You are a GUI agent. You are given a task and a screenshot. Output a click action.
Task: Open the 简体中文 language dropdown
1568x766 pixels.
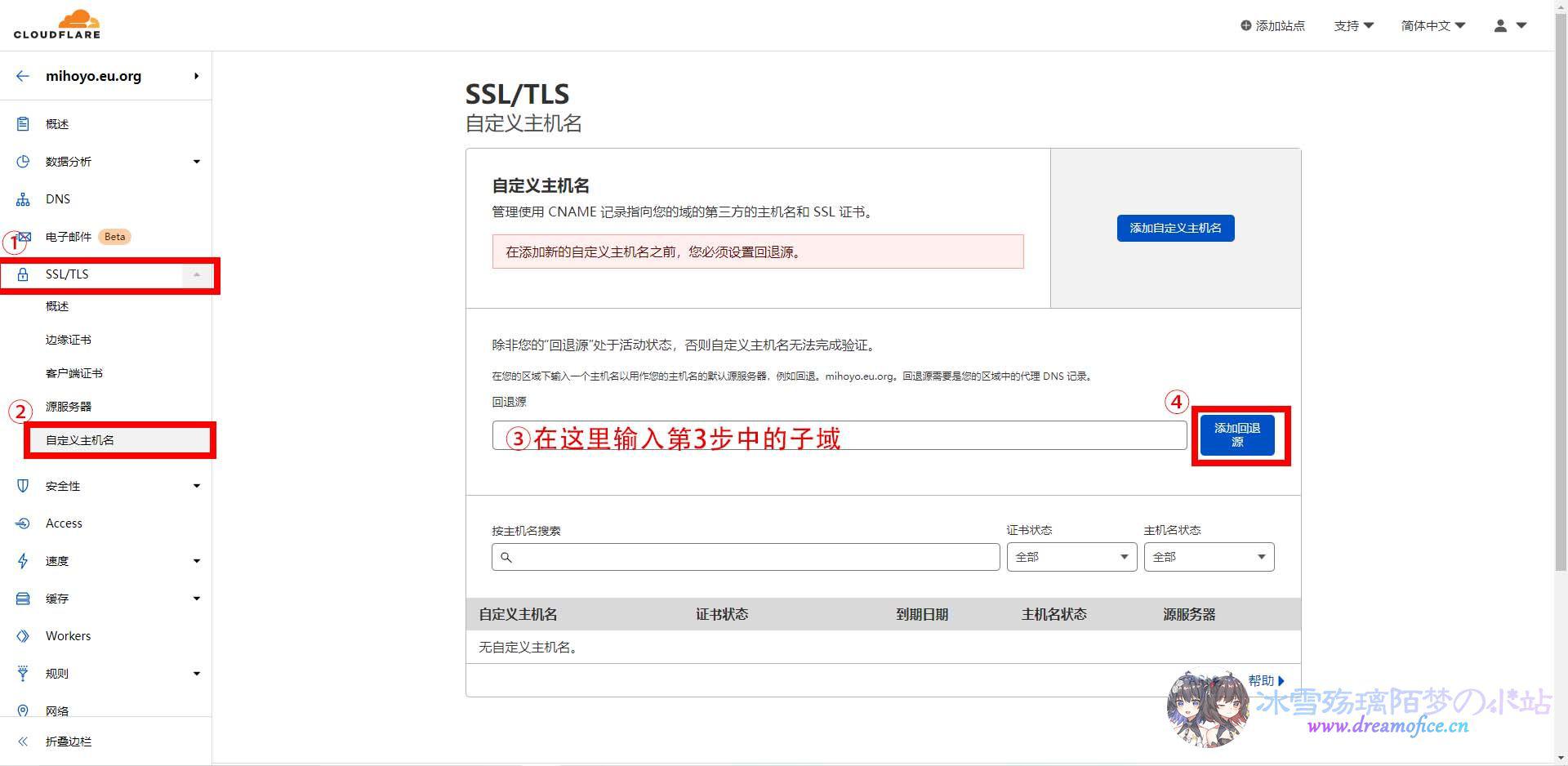1432,25
